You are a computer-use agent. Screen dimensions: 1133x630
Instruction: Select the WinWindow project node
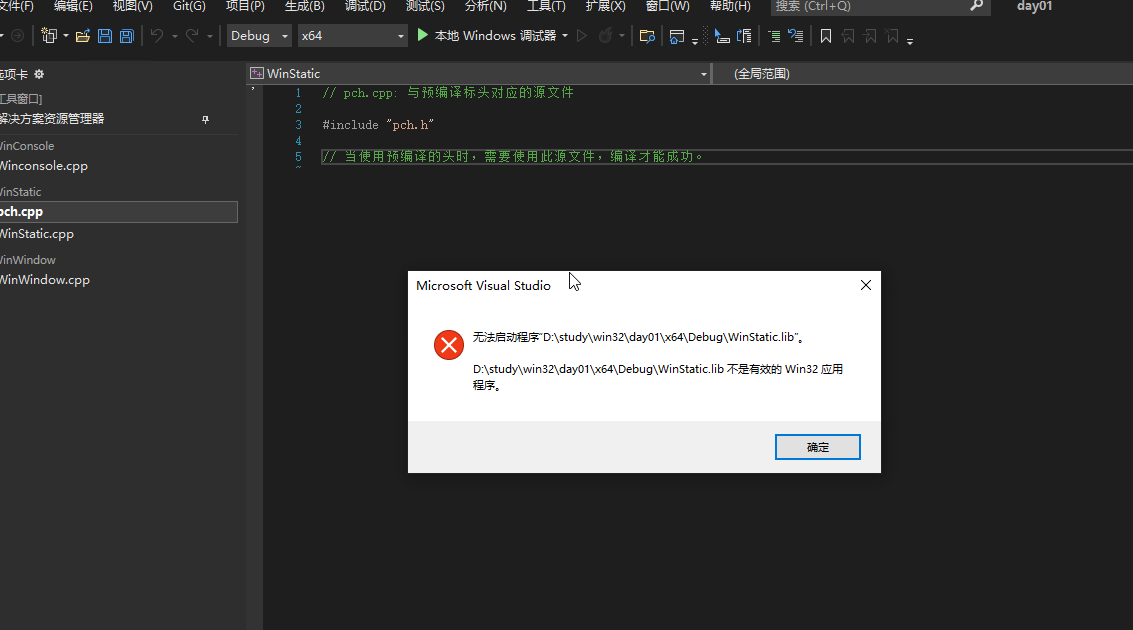27,260
